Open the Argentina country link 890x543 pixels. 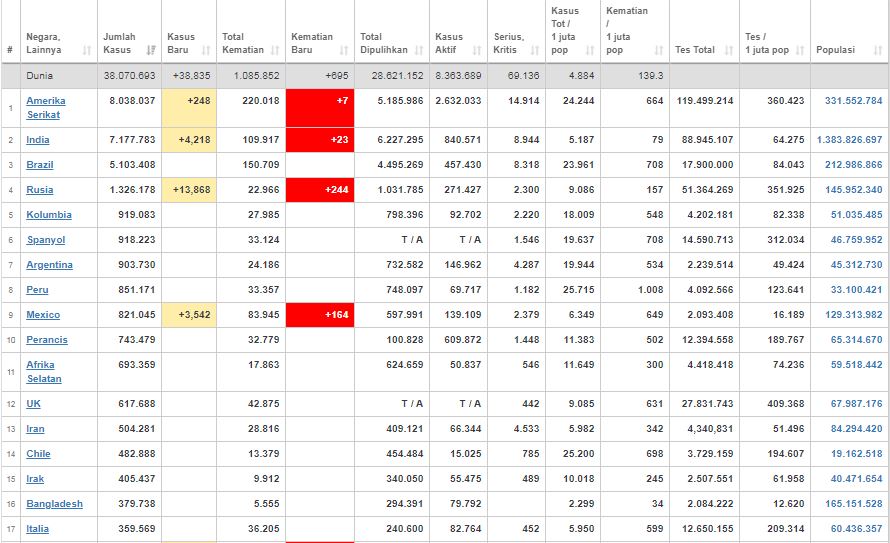49,264
